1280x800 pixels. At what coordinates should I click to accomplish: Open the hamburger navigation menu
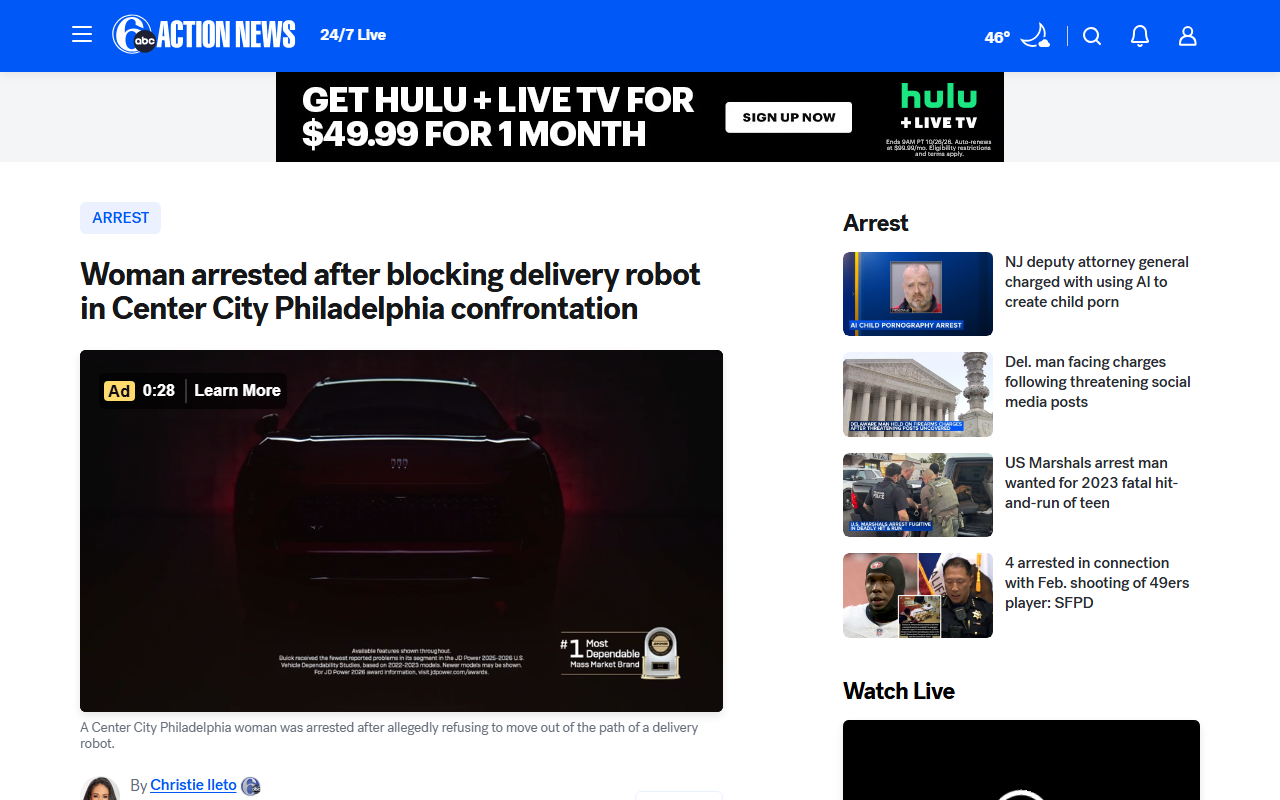[x=82, y=35]
